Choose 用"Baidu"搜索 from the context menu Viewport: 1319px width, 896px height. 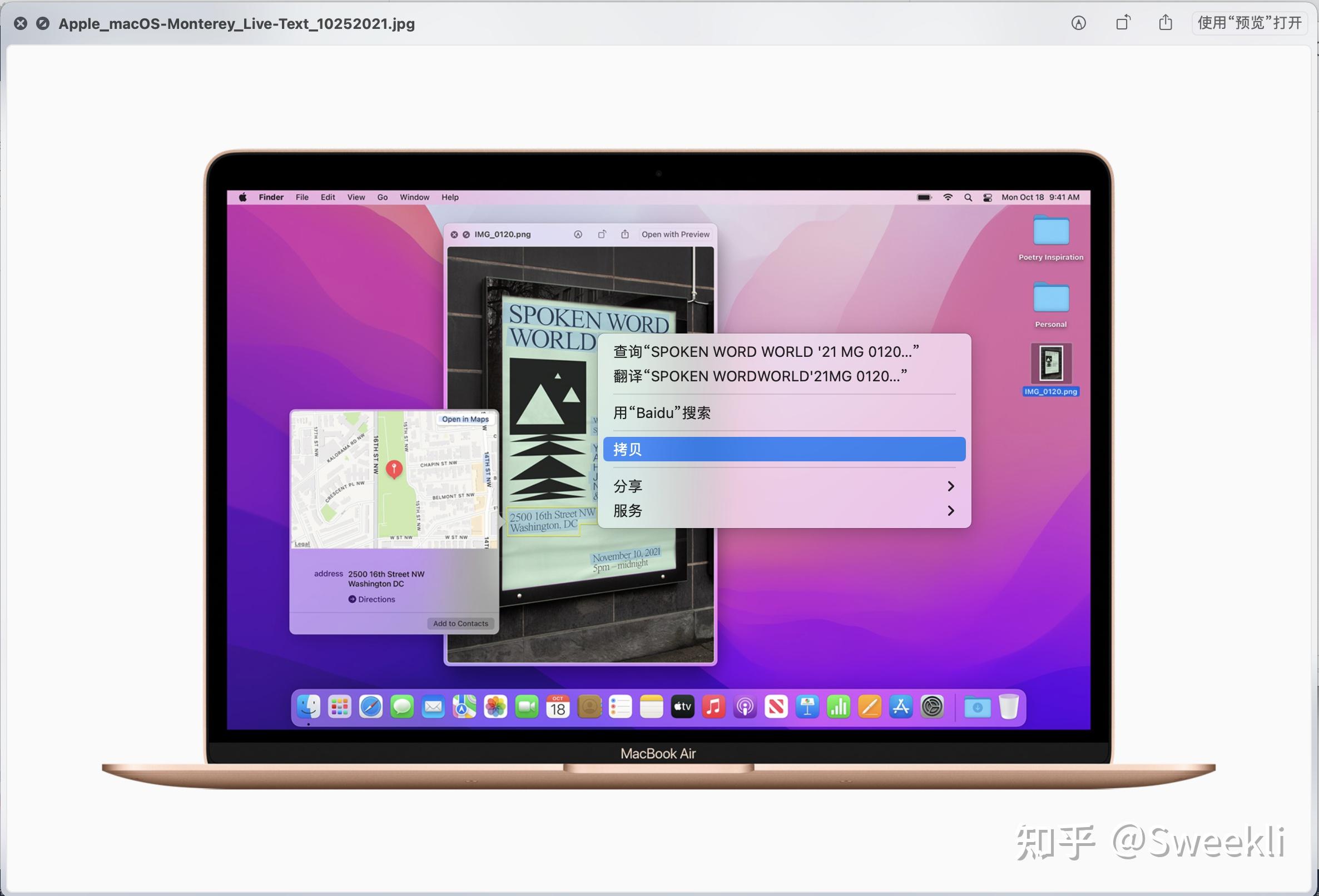coord(661,412)
